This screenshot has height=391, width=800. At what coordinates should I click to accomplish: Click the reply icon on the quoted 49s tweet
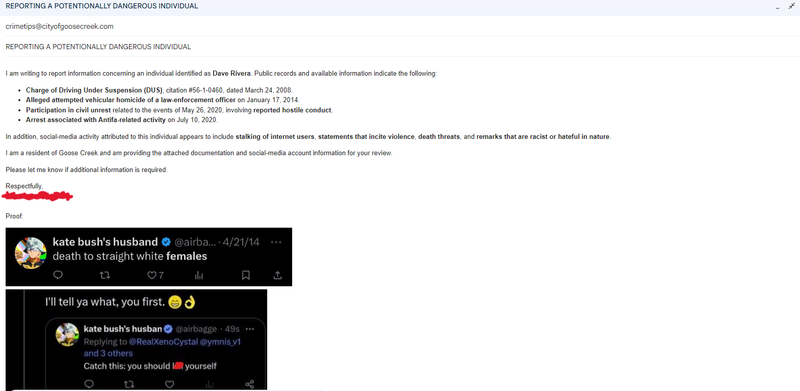(88, 384)
